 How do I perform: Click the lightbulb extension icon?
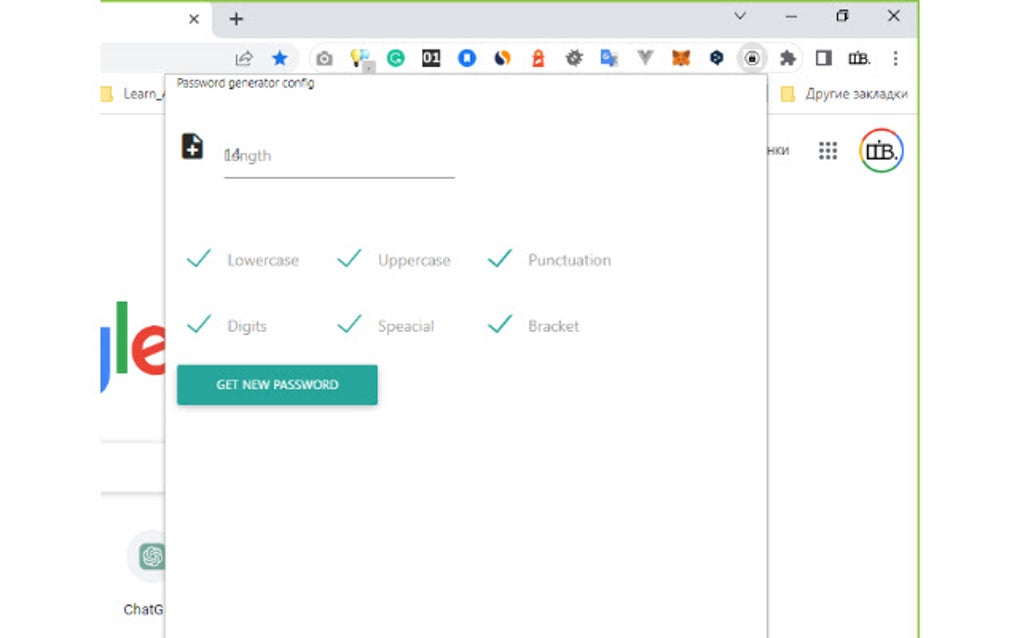[360, 58]
